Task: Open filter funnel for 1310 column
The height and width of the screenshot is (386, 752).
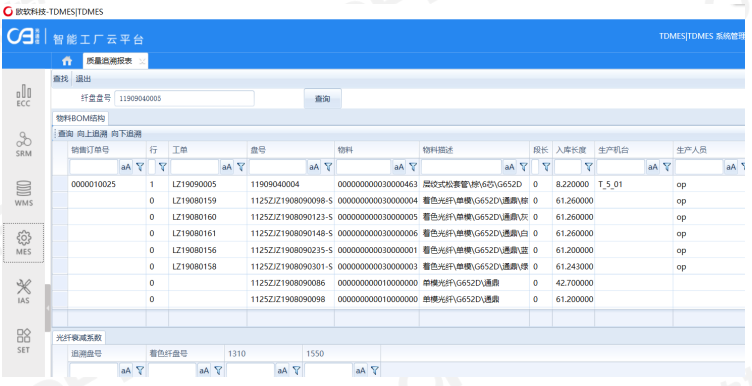Action: pos(296,370)
